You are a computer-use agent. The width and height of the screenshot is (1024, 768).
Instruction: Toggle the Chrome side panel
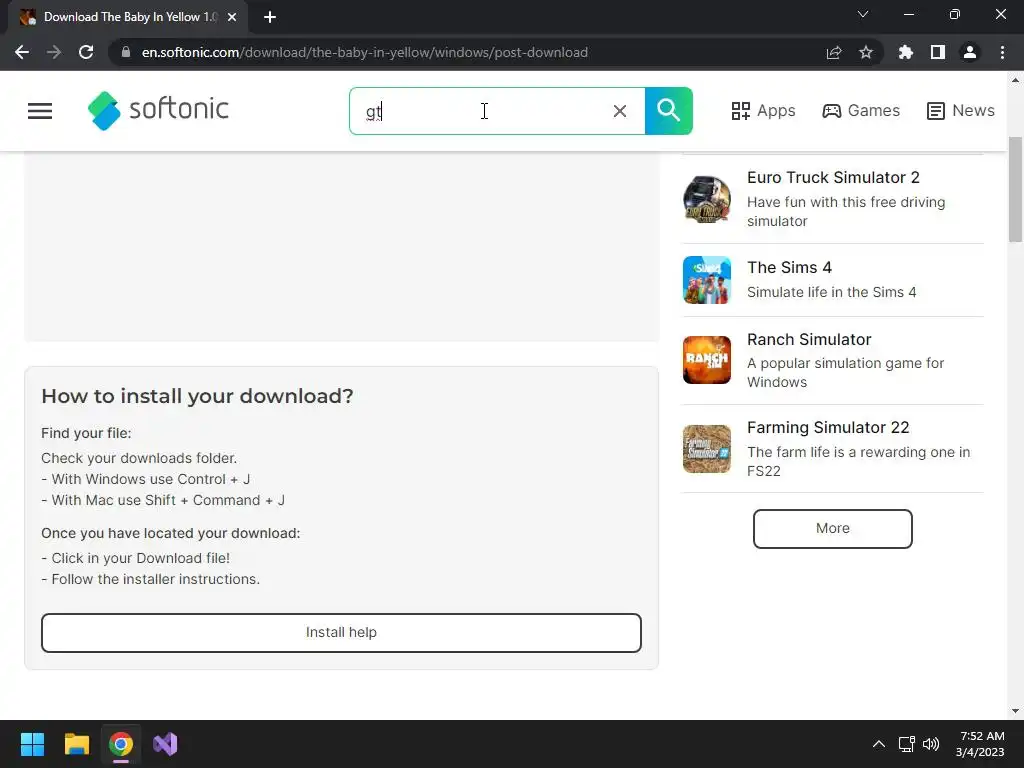tap(938, 52)
